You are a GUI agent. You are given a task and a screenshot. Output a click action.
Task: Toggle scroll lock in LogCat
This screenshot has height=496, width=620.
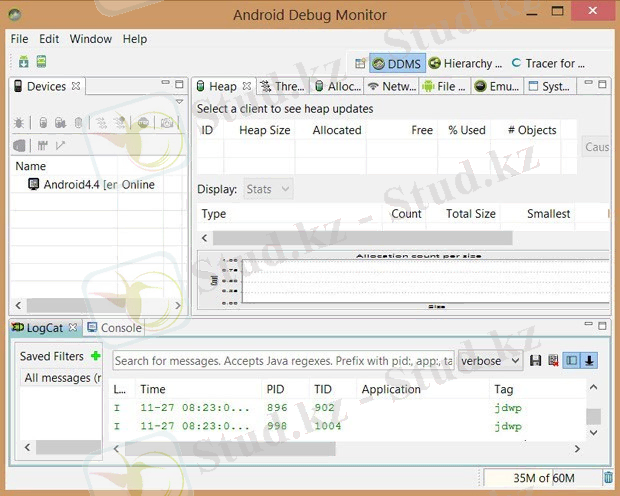point(590,361)
